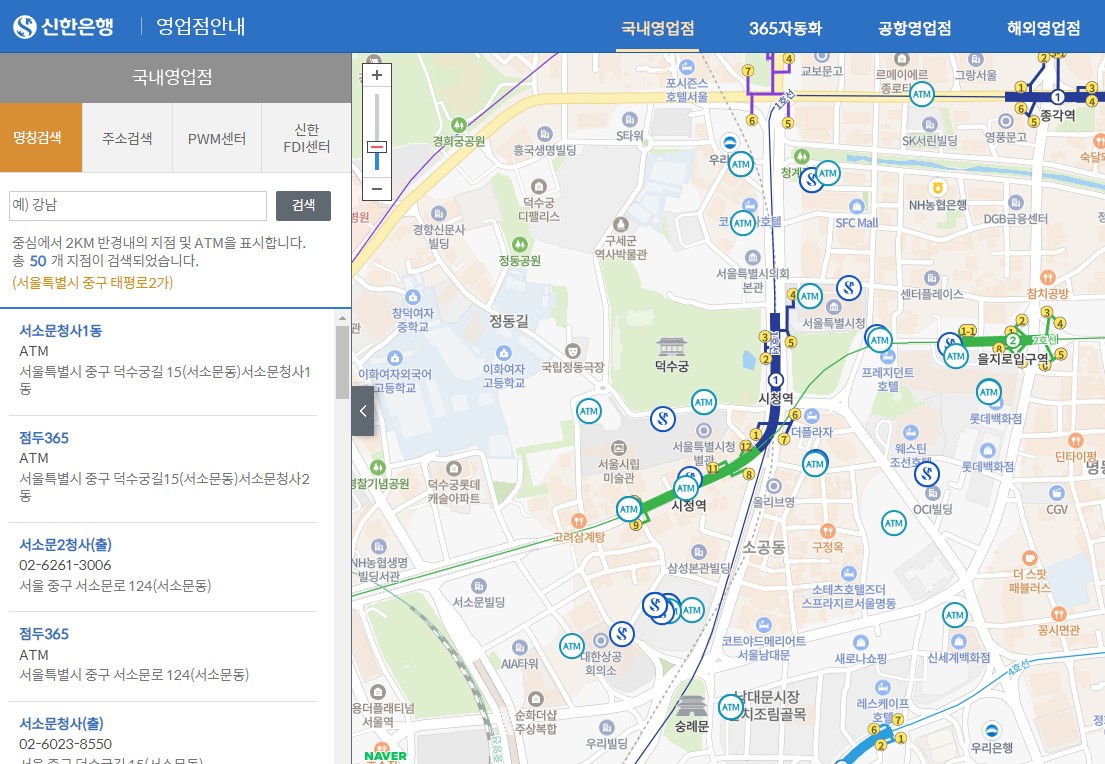Select the Shinhan branch icon near 덕수궁
This screenshot has height=764, width=1105.
pyautogui.click(x=663, y=419)
